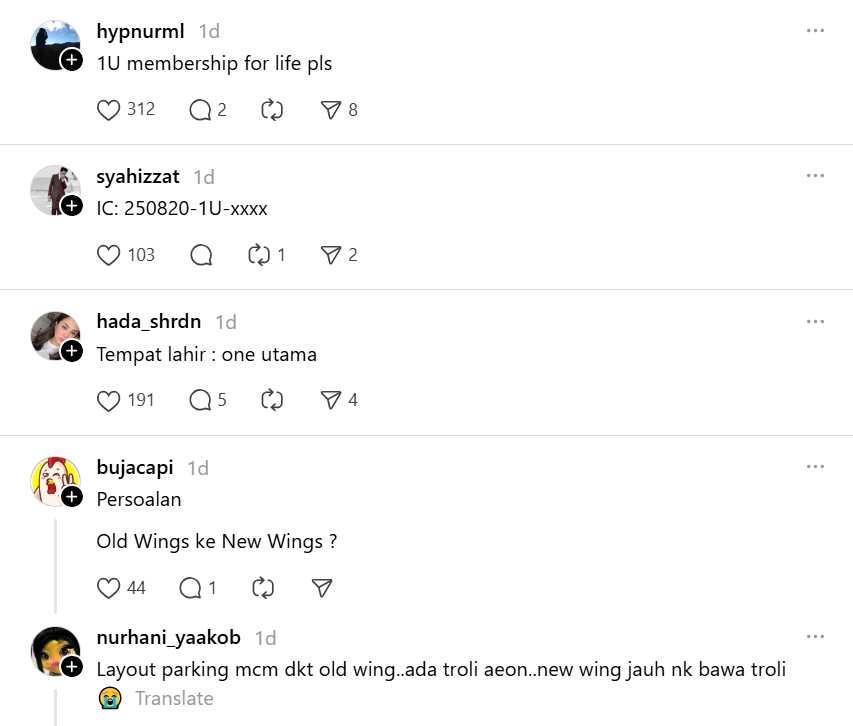Translate nurhani_yaakob's reply
Image resolution: width=853 pixels, height=726 pixels.
(x=174, y=699)
